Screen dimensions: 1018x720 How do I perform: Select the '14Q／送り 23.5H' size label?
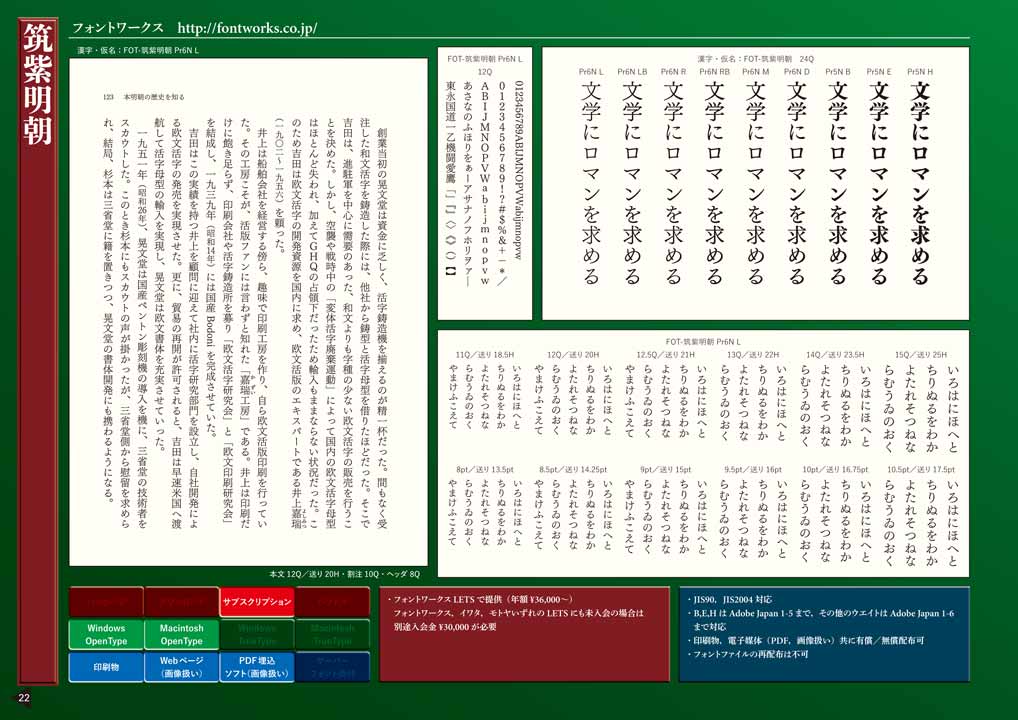point(835,355)
